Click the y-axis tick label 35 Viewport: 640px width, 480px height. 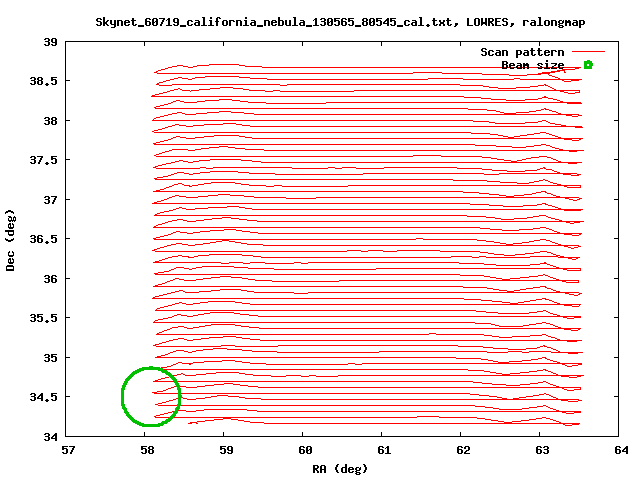(x=51, y=358)
